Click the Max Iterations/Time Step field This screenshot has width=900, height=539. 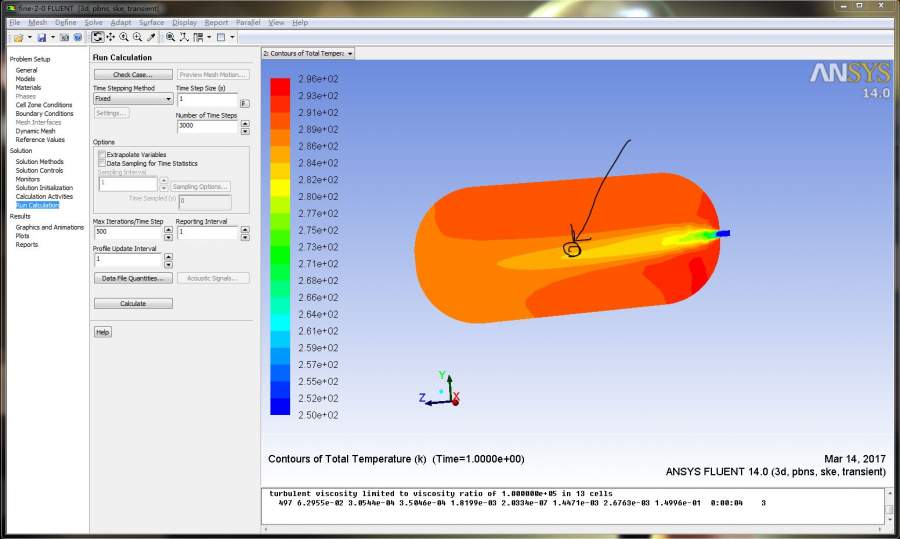pos(129,232)
